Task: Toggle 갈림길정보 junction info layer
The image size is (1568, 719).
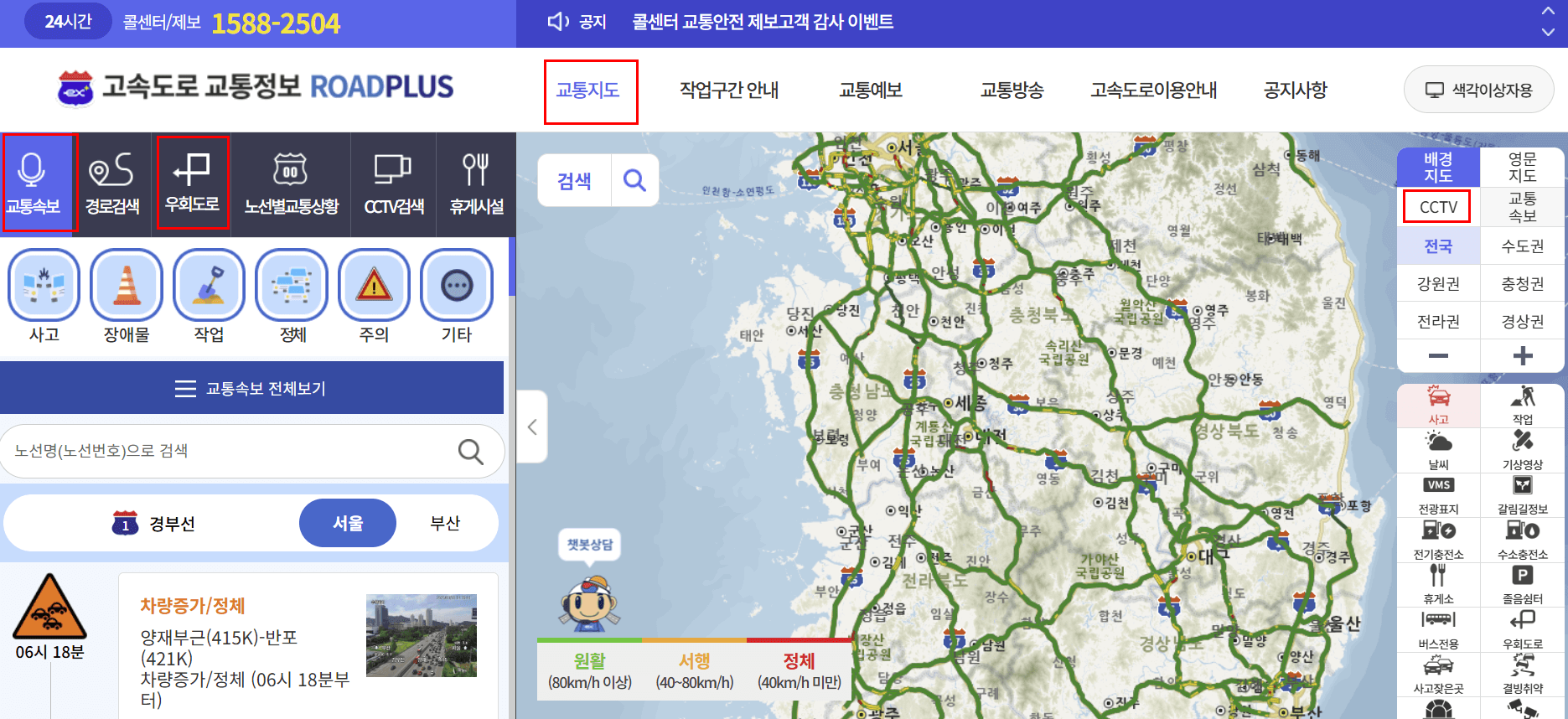Action: [1522, 495]
